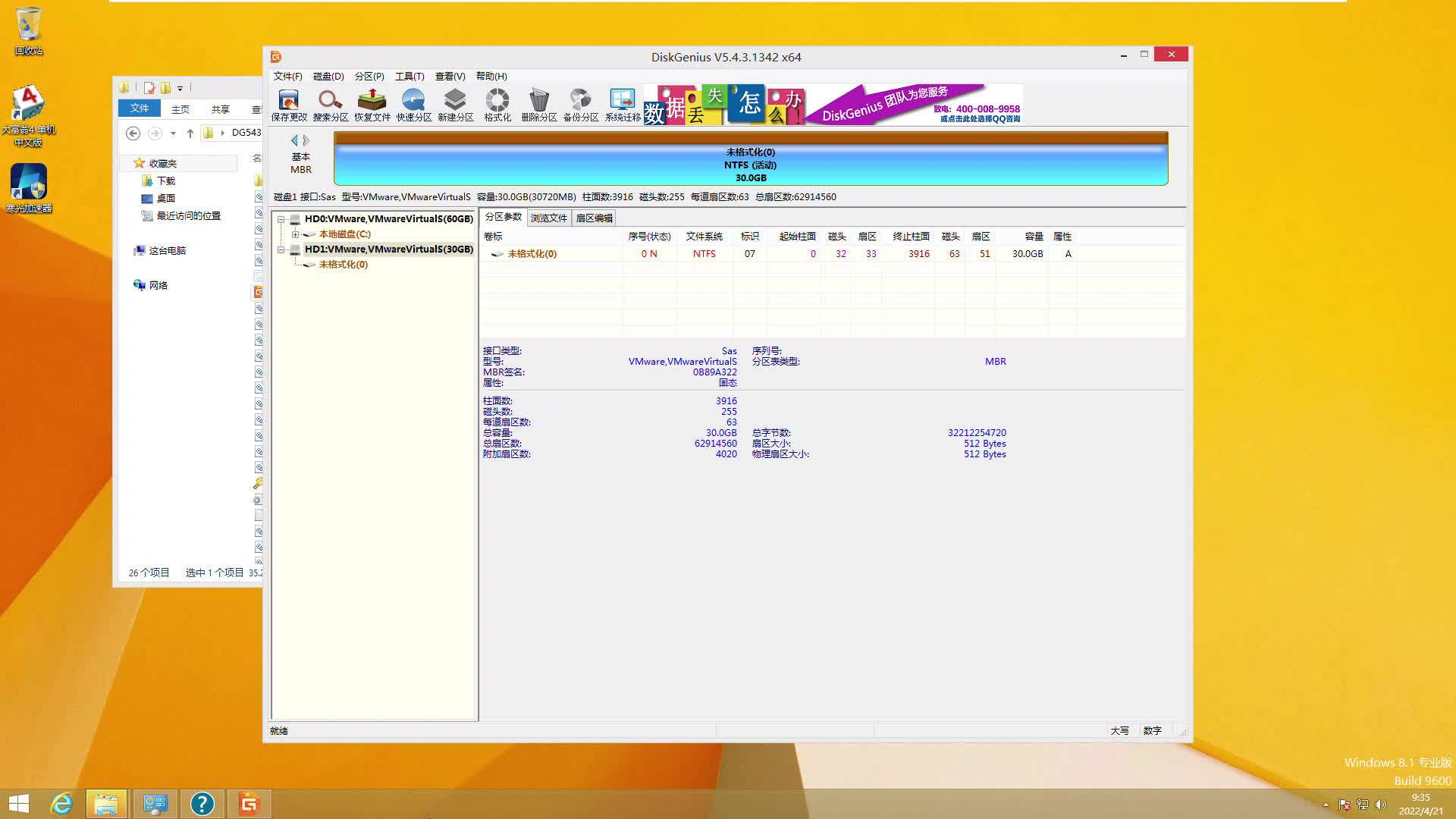Open the 大富翁4 desktop shortcut
1456x819 pixels.
tap(29, 115)
